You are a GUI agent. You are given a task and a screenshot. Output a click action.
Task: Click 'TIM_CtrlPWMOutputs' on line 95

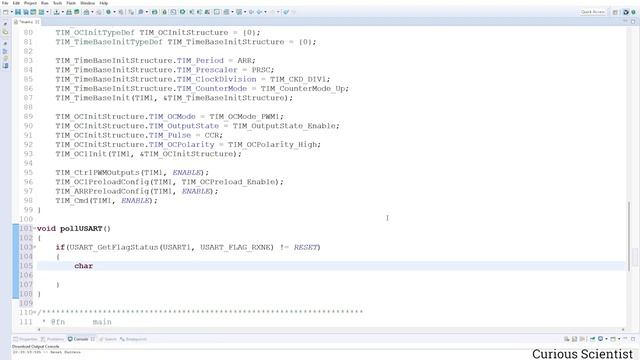(x=98, y=173)
